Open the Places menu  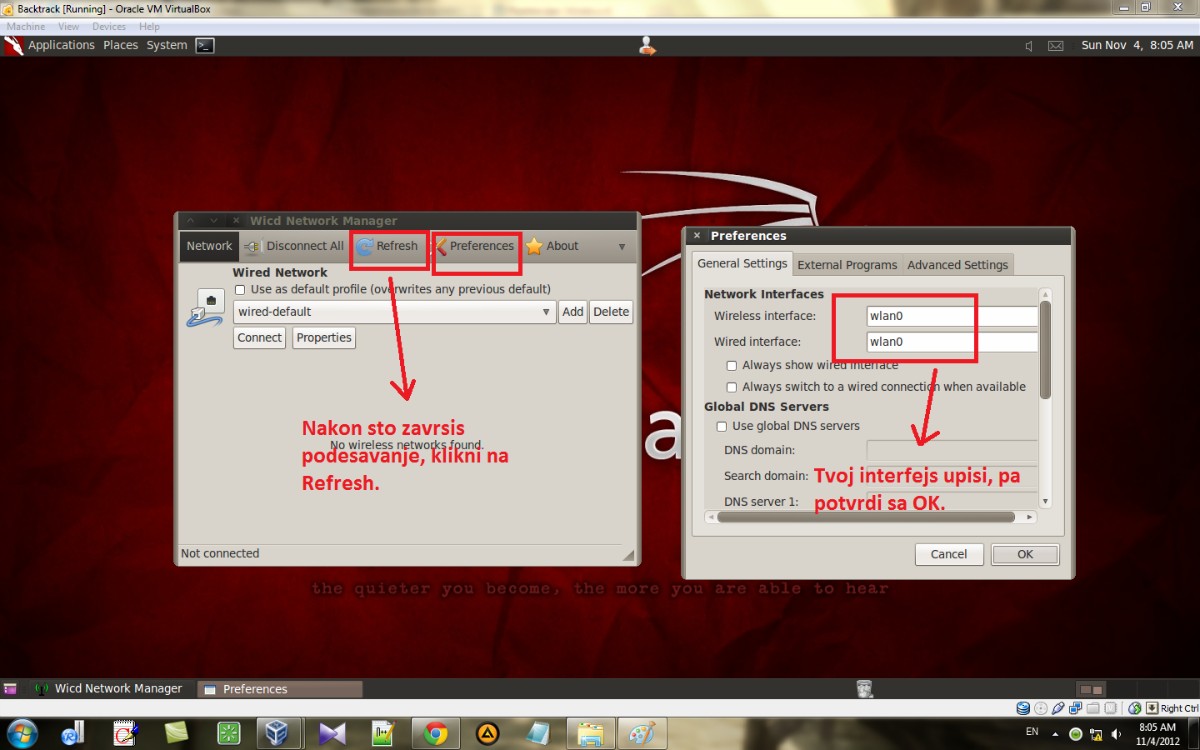(120, 45)
